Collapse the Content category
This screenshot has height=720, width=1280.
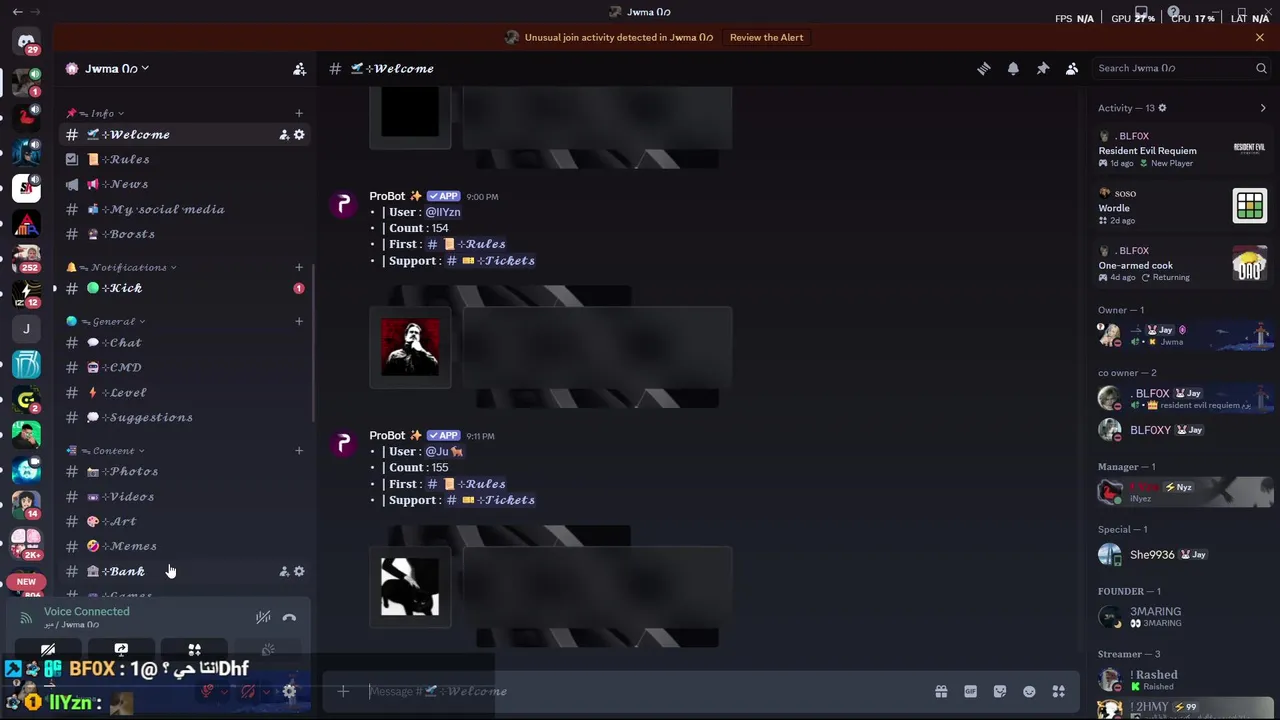point(105,450)
